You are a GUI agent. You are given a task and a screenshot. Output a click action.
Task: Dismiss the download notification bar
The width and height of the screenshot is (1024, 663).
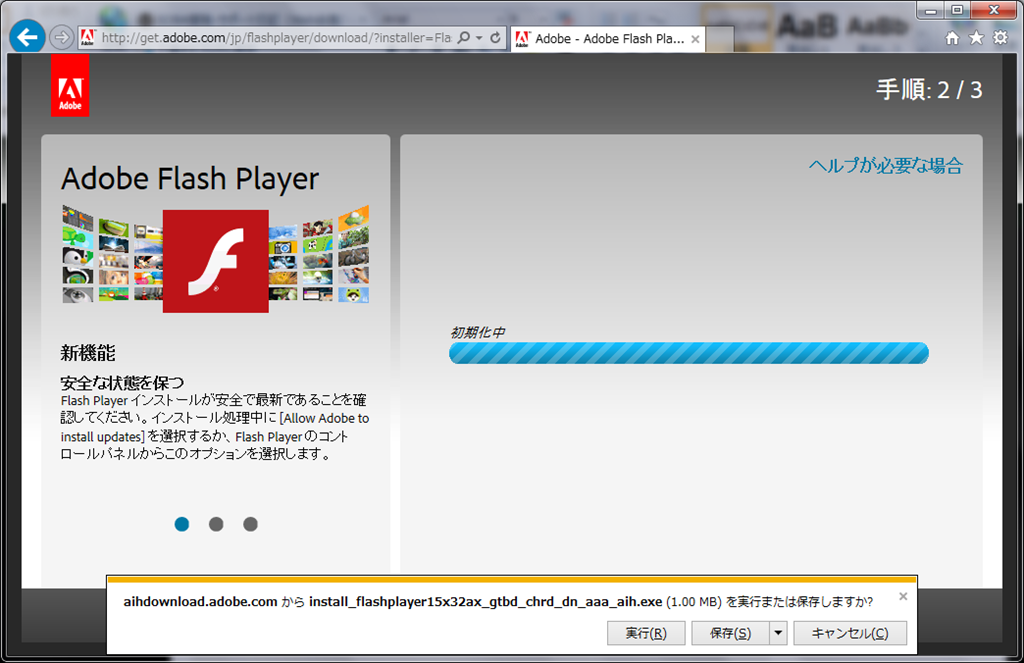click(903, 596)
